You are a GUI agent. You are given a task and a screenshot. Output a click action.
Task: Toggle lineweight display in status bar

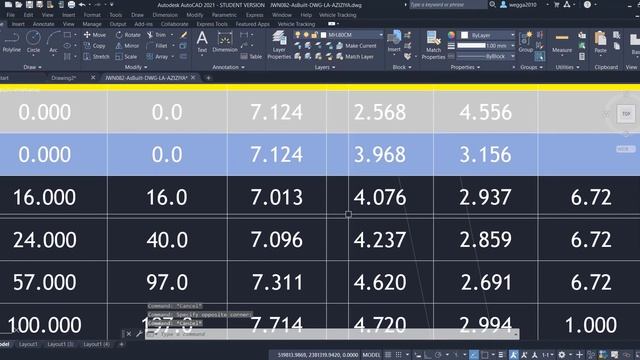click(501, 355)
